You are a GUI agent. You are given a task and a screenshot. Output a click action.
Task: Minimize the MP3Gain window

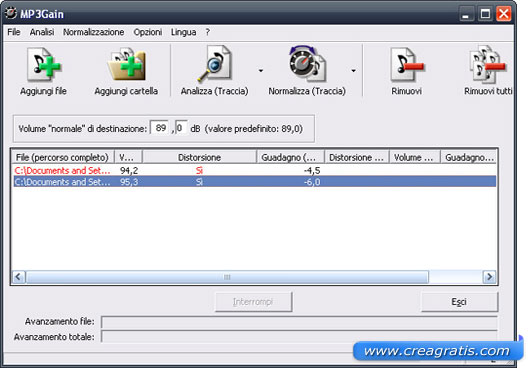point(467,14)
